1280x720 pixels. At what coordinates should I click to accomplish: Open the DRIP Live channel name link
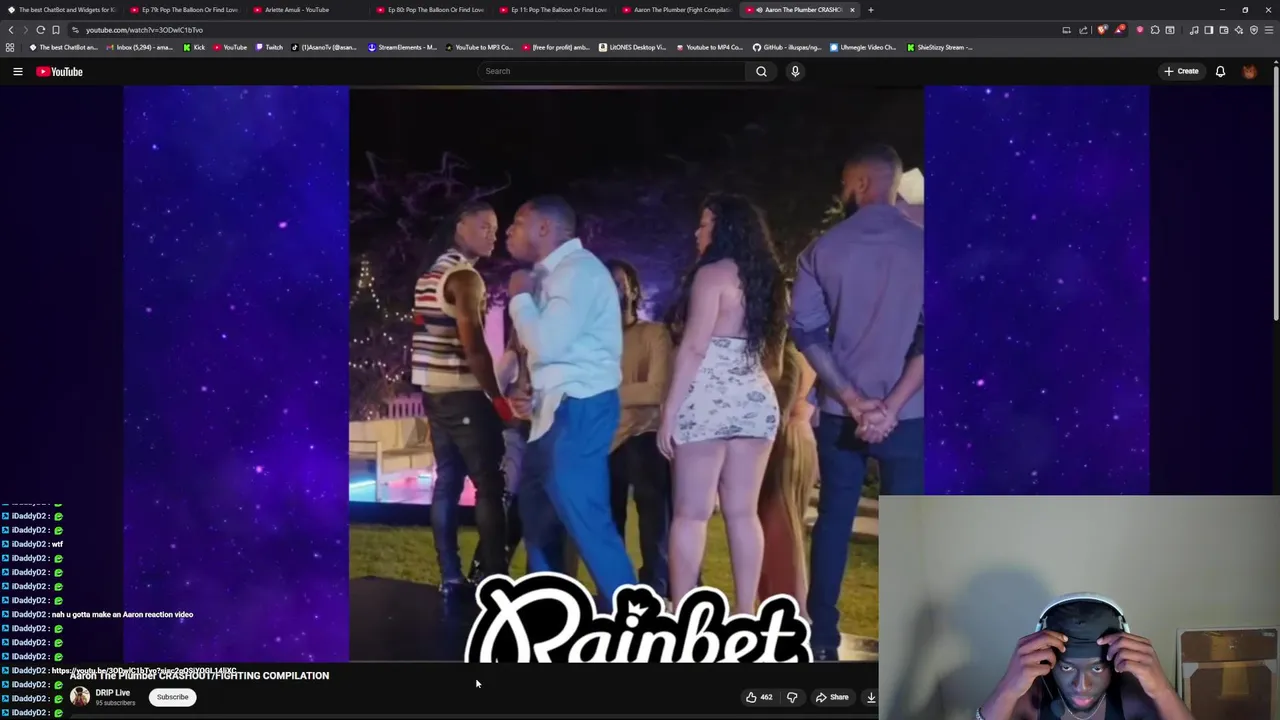pos(112,693)
